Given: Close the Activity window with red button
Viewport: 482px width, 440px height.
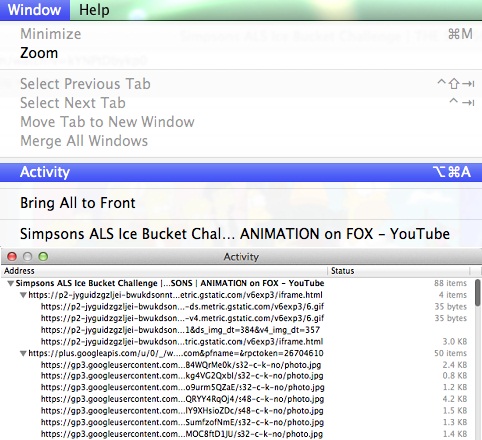Looking at the screenshot, I should point(12,256).
